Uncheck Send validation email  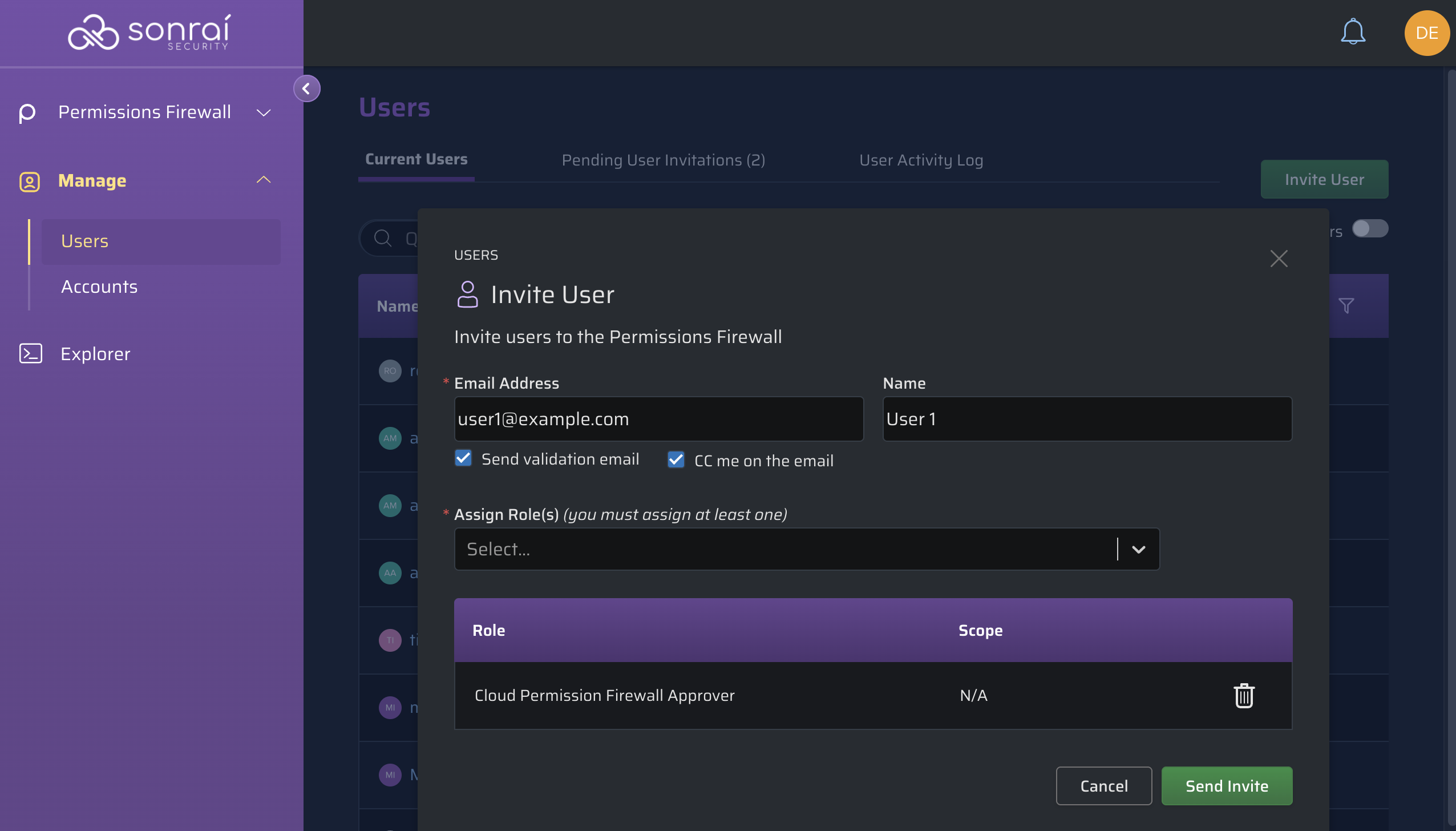(x=463, y=458)
